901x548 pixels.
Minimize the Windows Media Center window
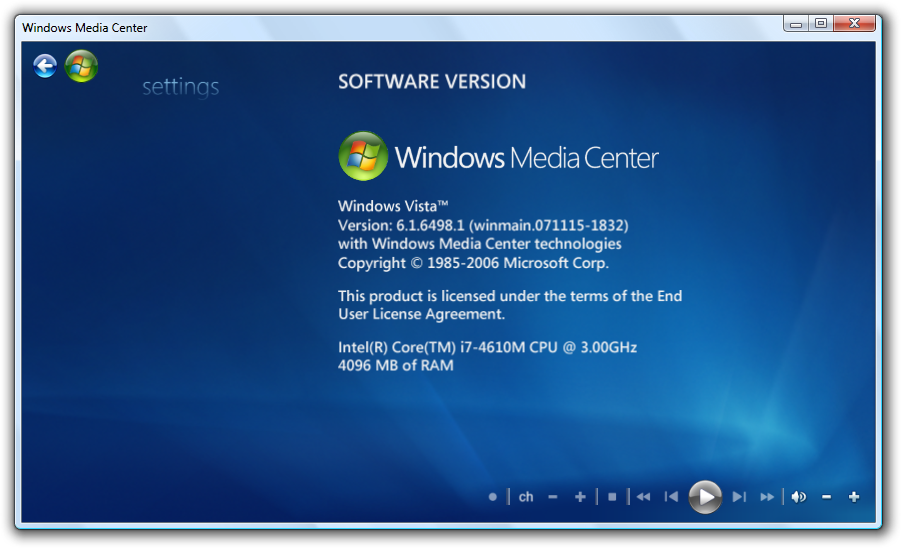796,24
